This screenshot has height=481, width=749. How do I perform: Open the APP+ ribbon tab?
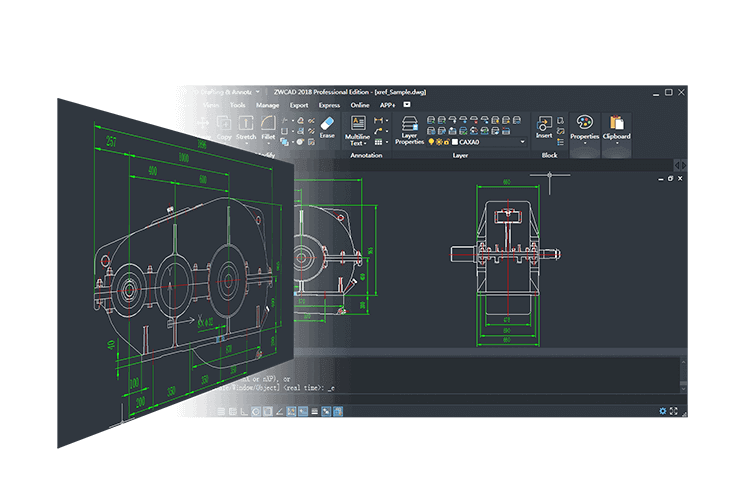coord(387,105)
